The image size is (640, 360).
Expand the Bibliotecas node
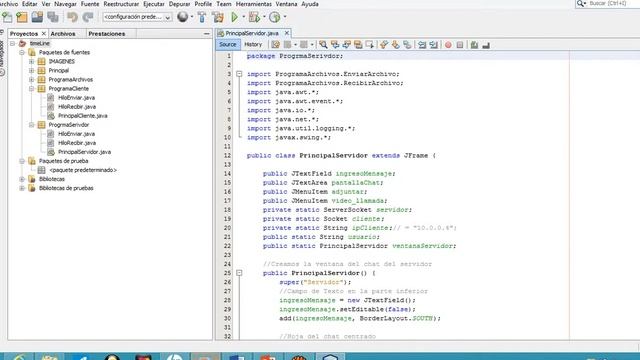22,179
